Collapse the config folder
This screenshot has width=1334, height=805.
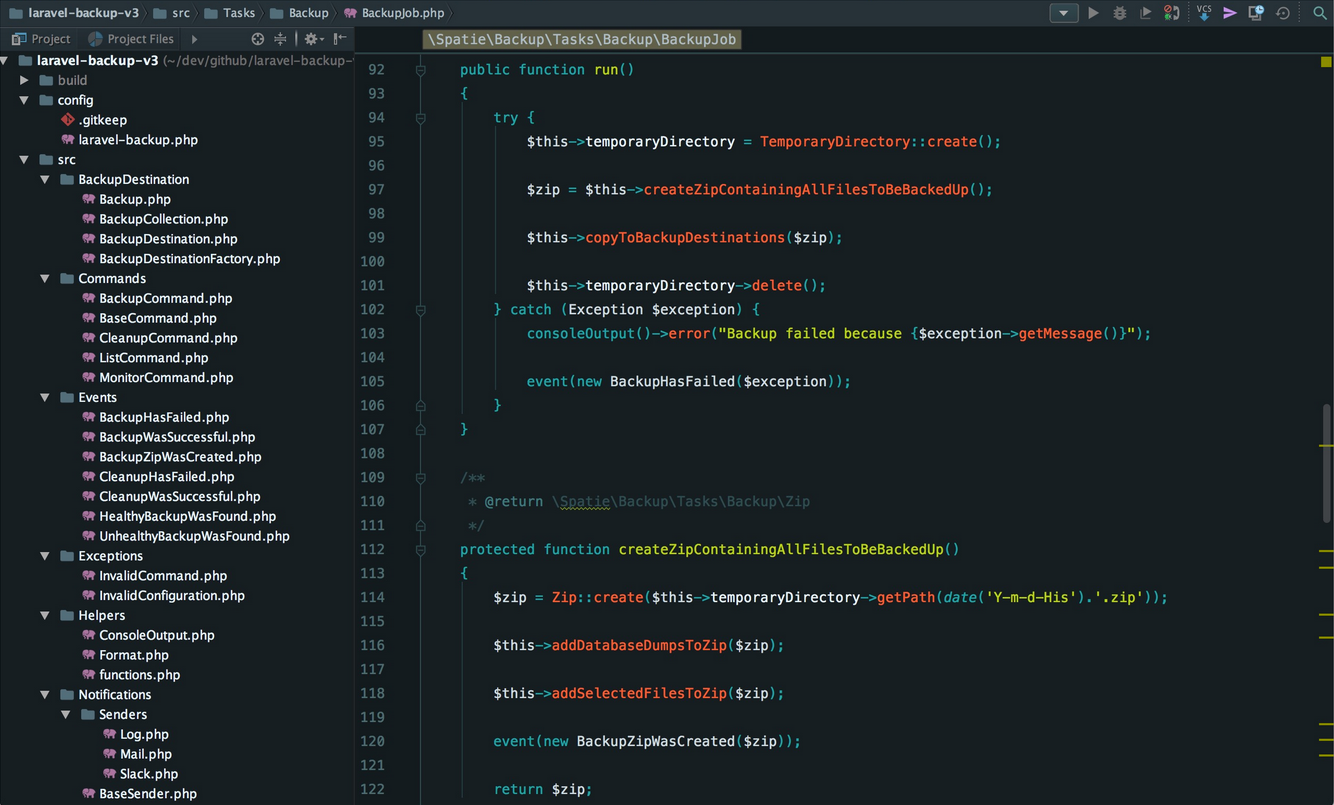(25, 100)
